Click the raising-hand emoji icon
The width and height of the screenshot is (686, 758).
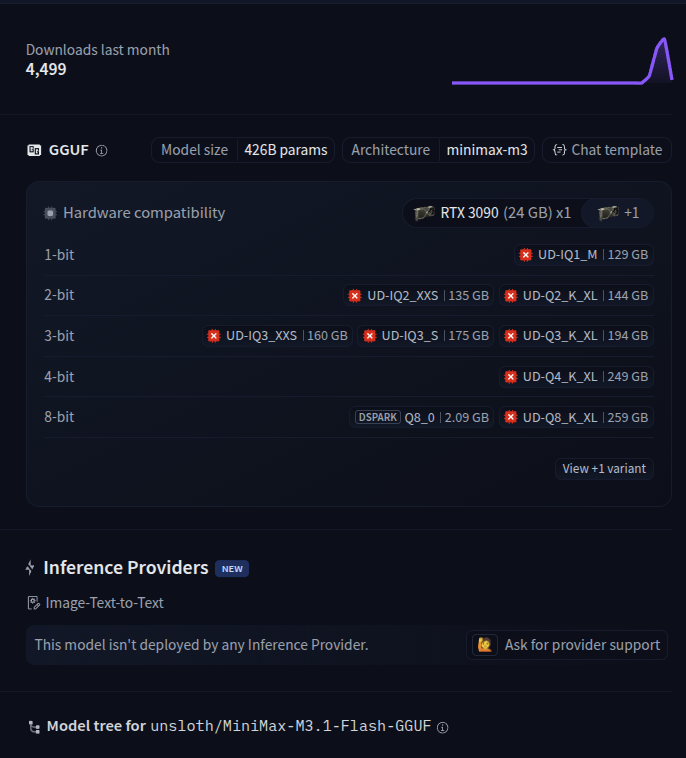484,645
